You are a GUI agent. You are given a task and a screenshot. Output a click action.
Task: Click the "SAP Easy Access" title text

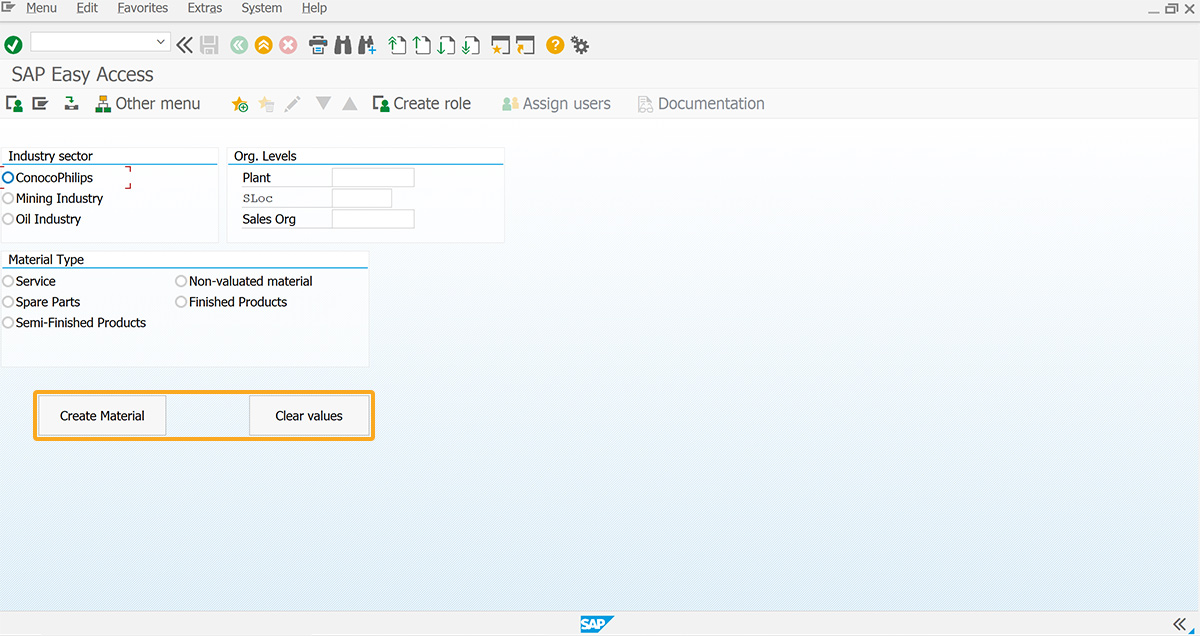(x=83, y=75)
